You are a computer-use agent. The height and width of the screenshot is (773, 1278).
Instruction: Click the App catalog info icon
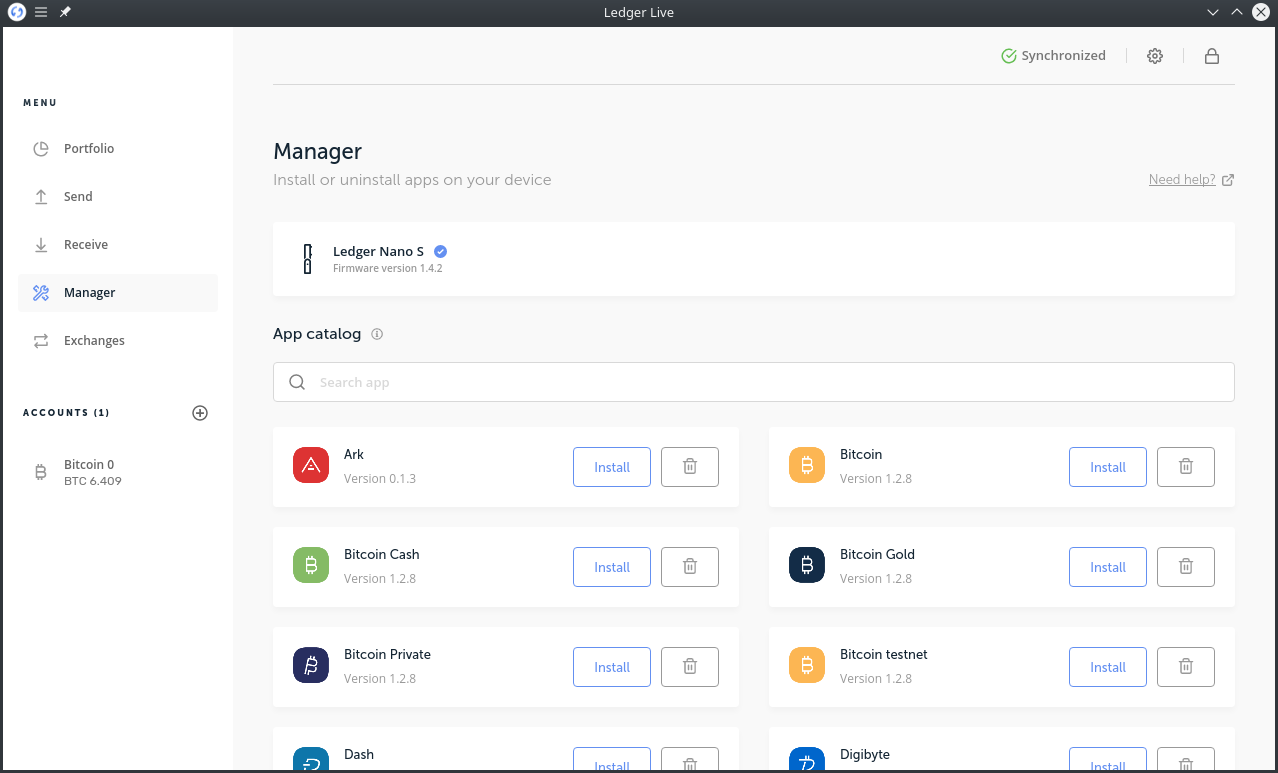tap(377, 334)
